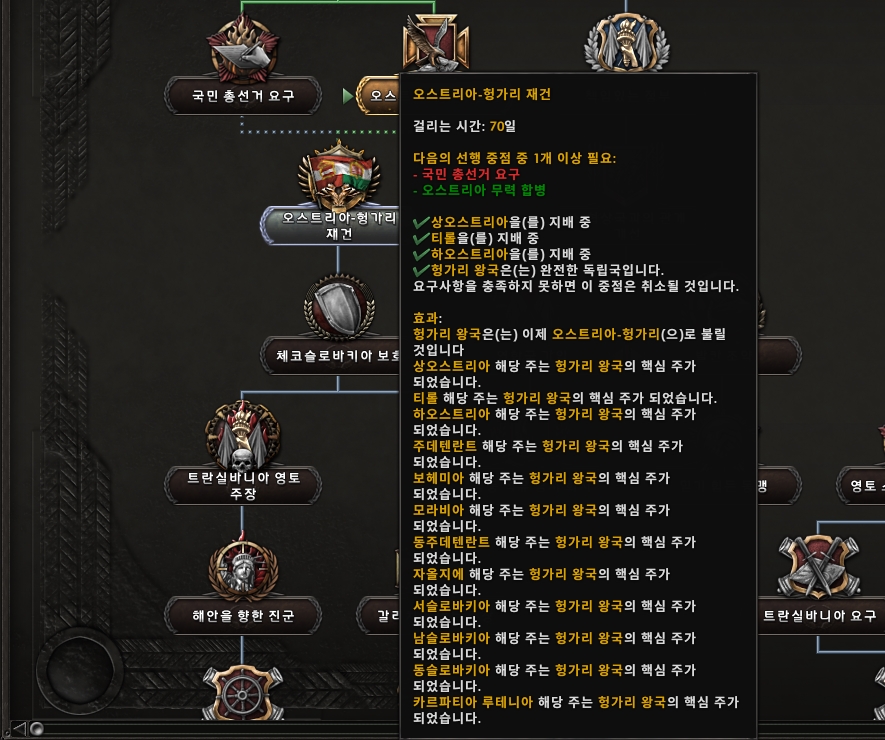Click the 트란실바니아 영토 주장 focus label
The height and width of the screenshot is (740, 885).
243,485
